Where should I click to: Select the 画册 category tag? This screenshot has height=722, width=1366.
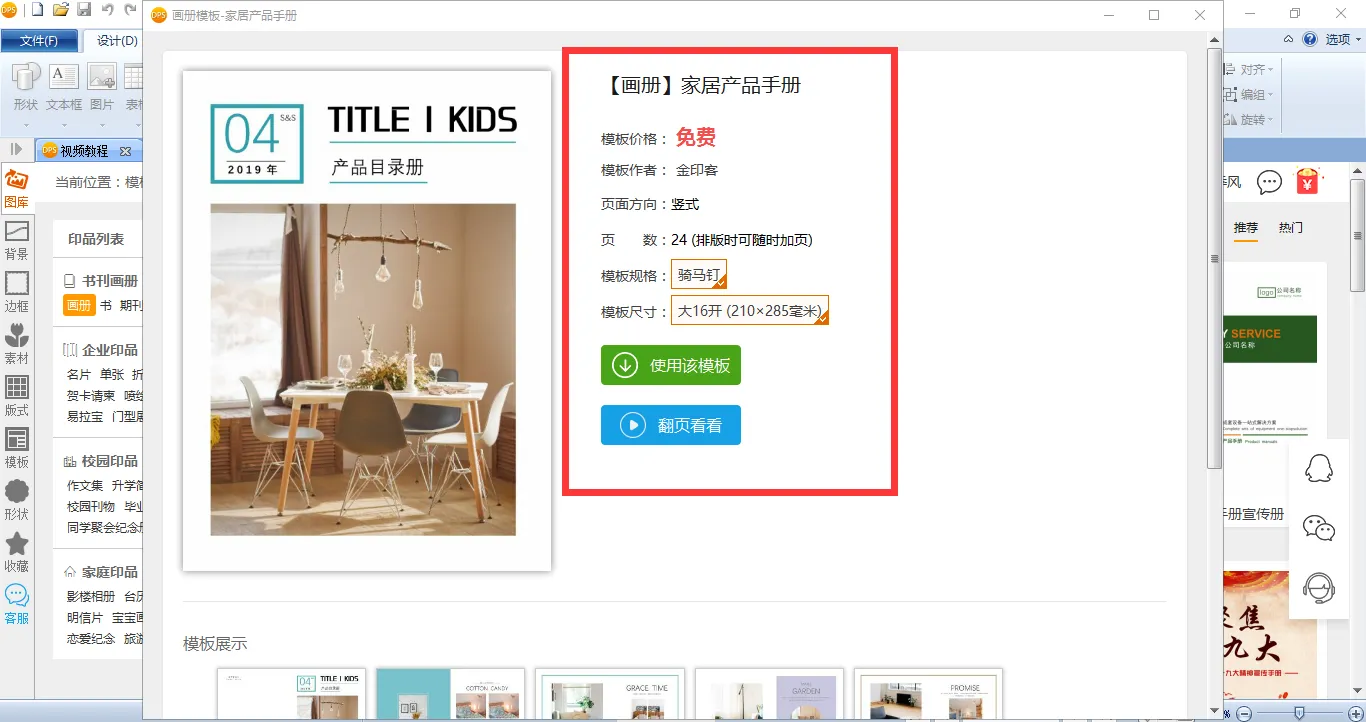(79, 306)
